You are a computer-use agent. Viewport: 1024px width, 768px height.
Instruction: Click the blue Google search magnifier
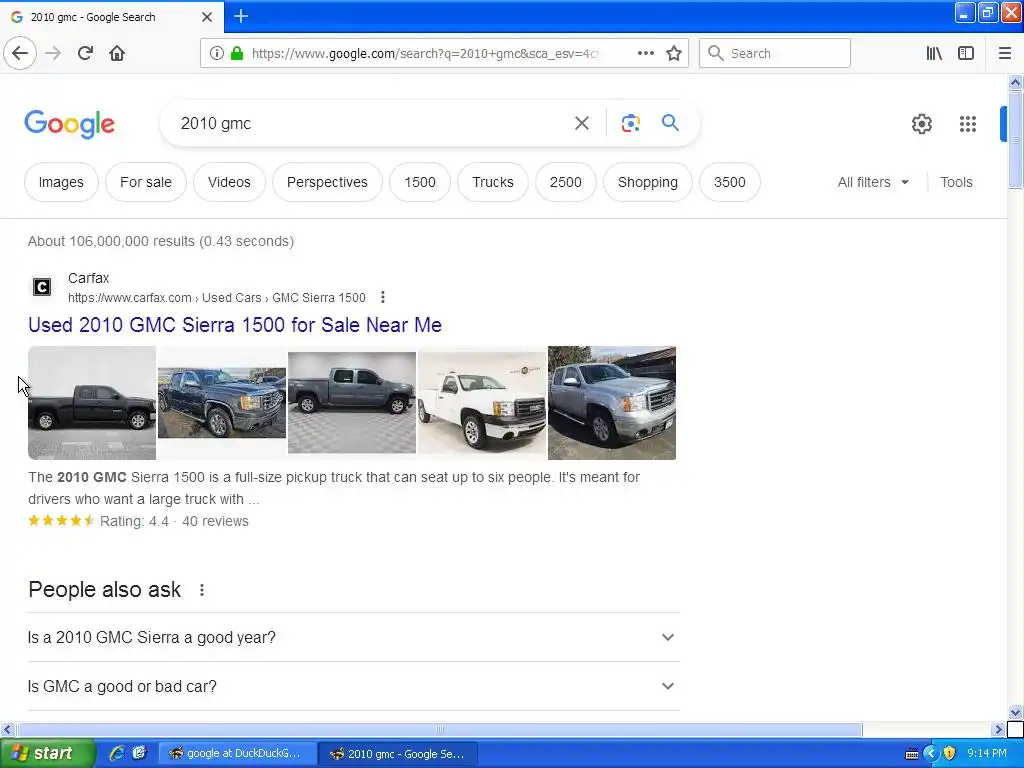670,123
